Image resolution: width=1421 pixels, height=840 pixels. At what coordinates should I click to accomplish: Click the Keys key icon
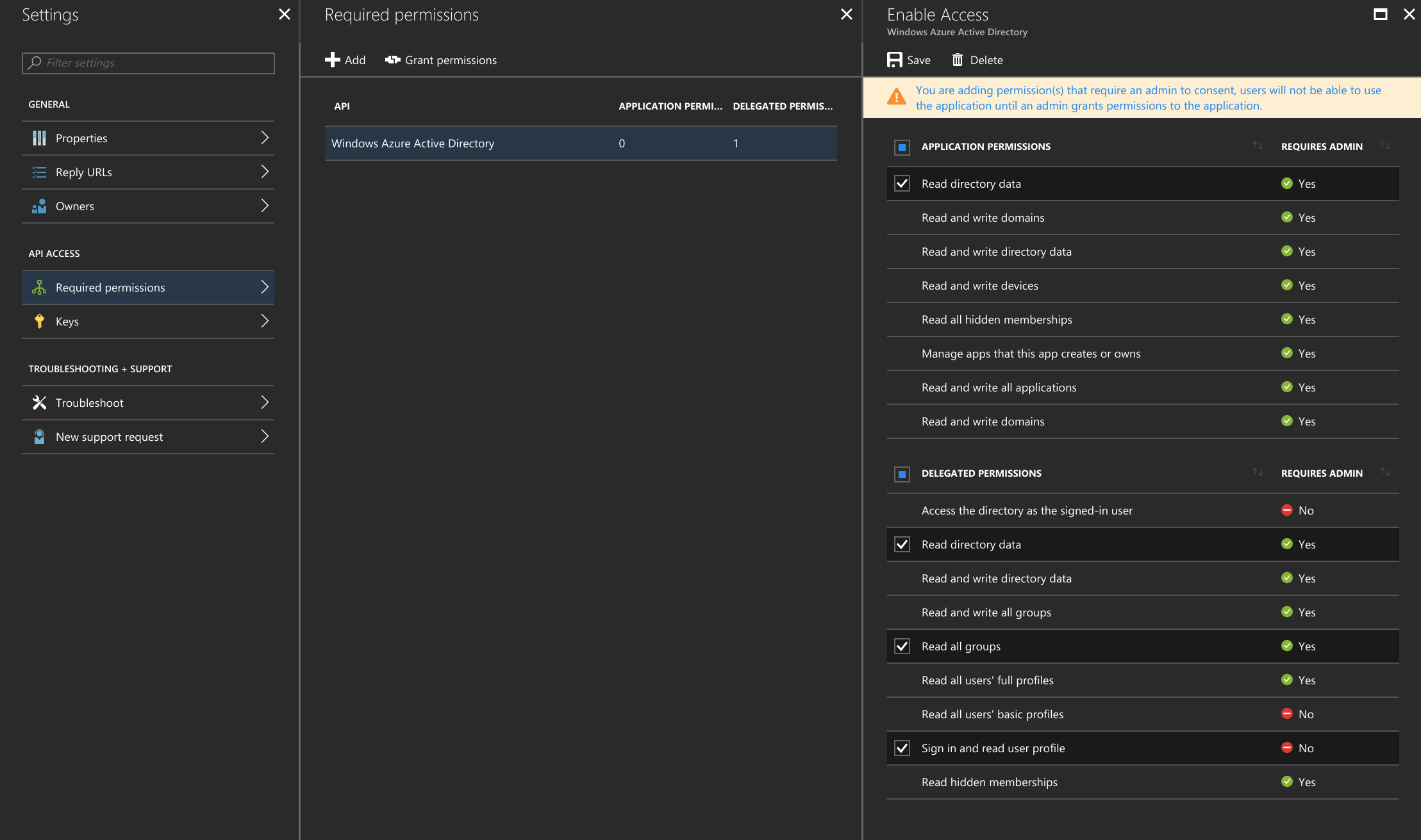point(39,321)
